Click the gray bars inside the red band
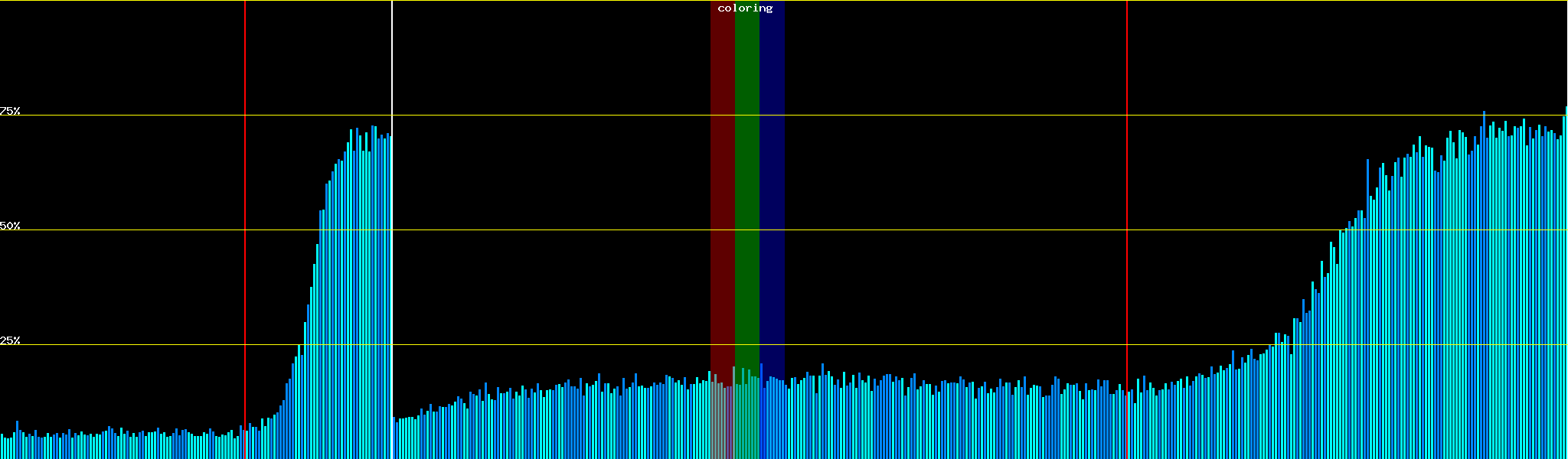Screen dimensions: 1568x459 (x=721, y=421)
